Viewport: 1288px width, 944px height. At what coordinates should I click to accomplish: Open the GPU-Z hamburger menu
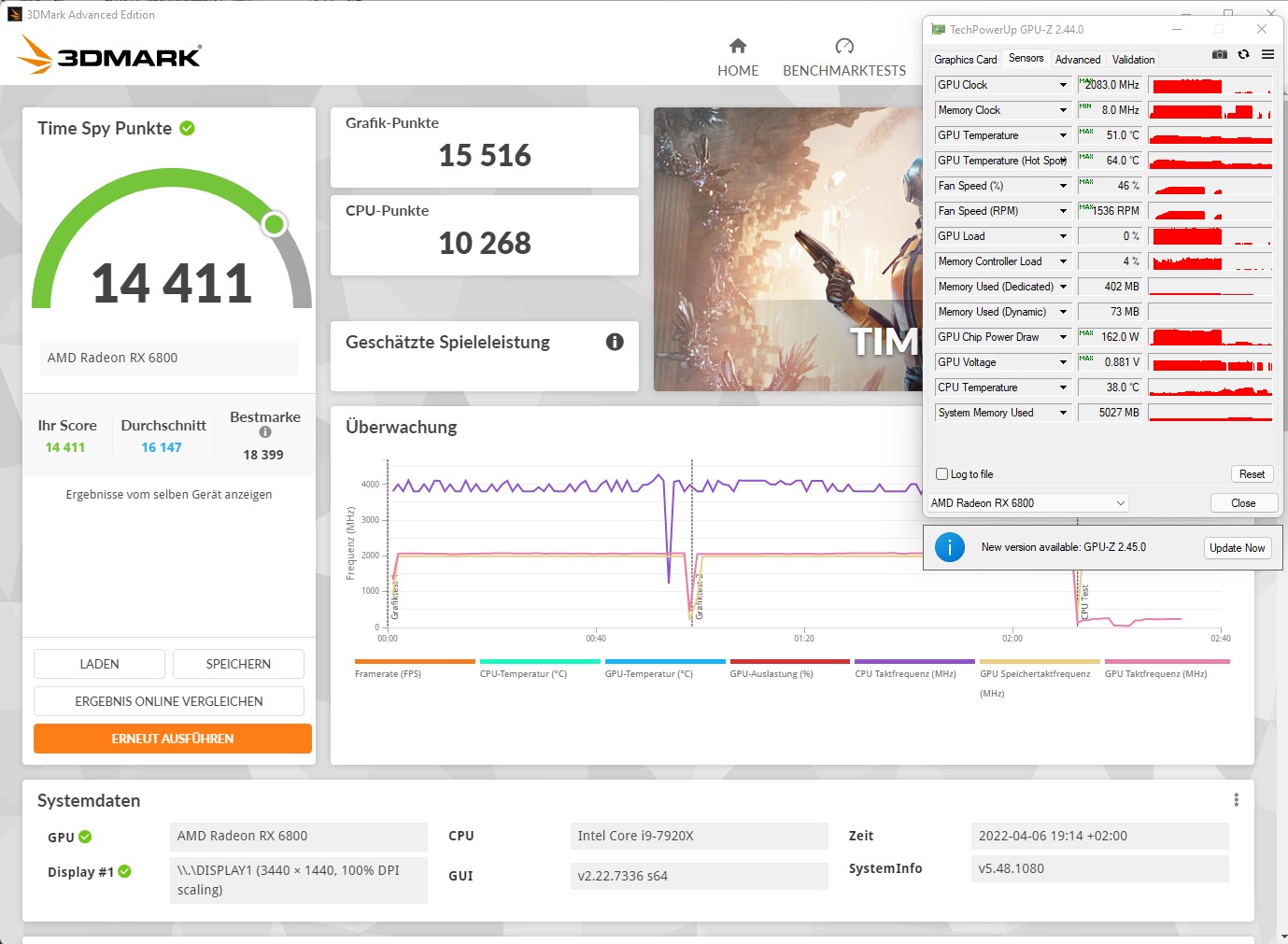(x=1267, y=54)
